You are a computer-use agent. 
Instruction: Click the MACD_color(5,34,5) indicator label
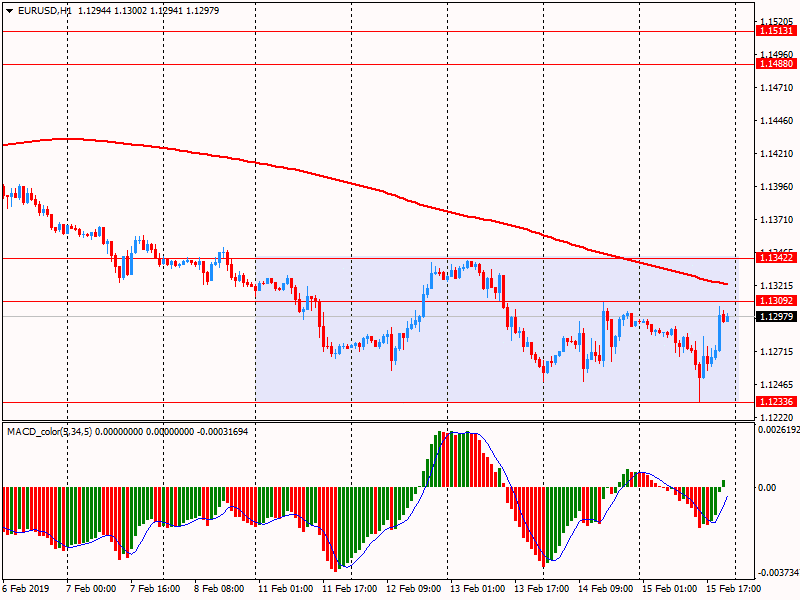49,432
